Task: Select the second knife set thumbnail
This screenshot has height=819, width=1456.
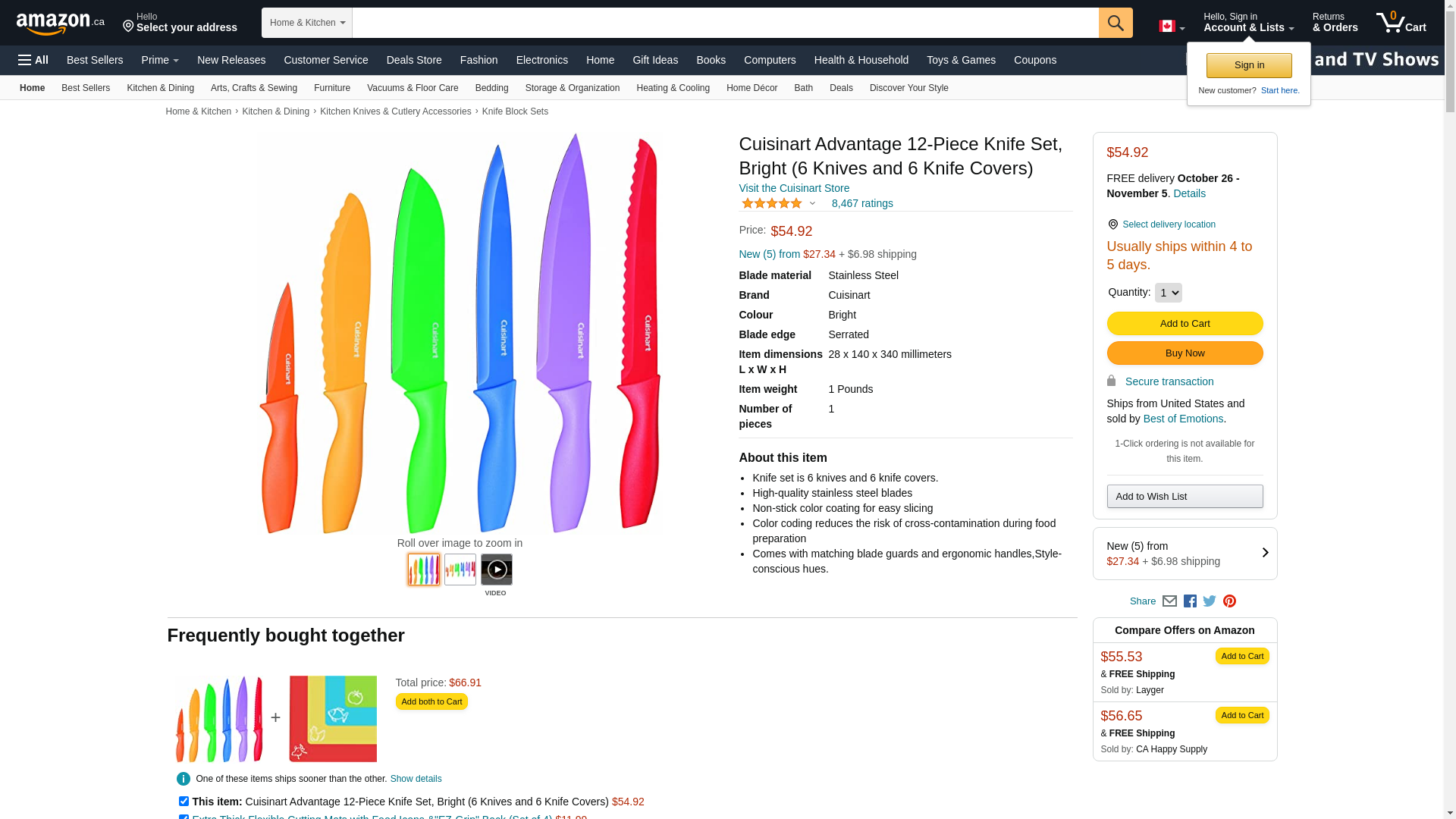Action: click(460, 570)
